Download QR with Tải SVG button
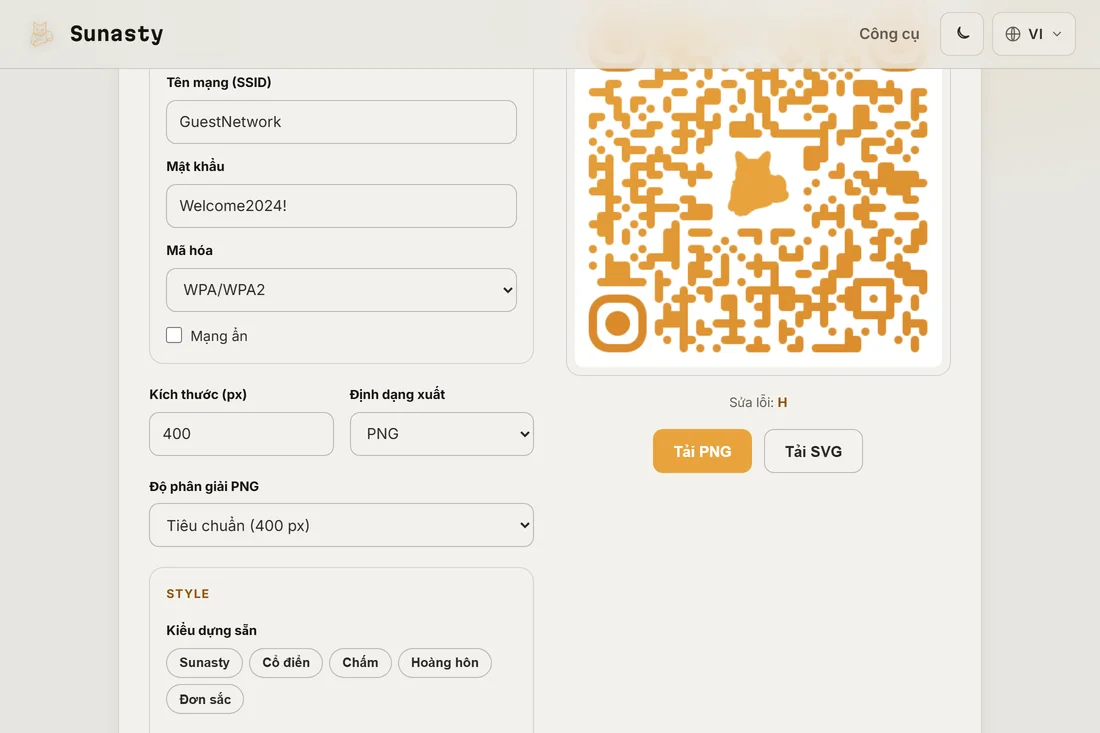 pos(813,451)
